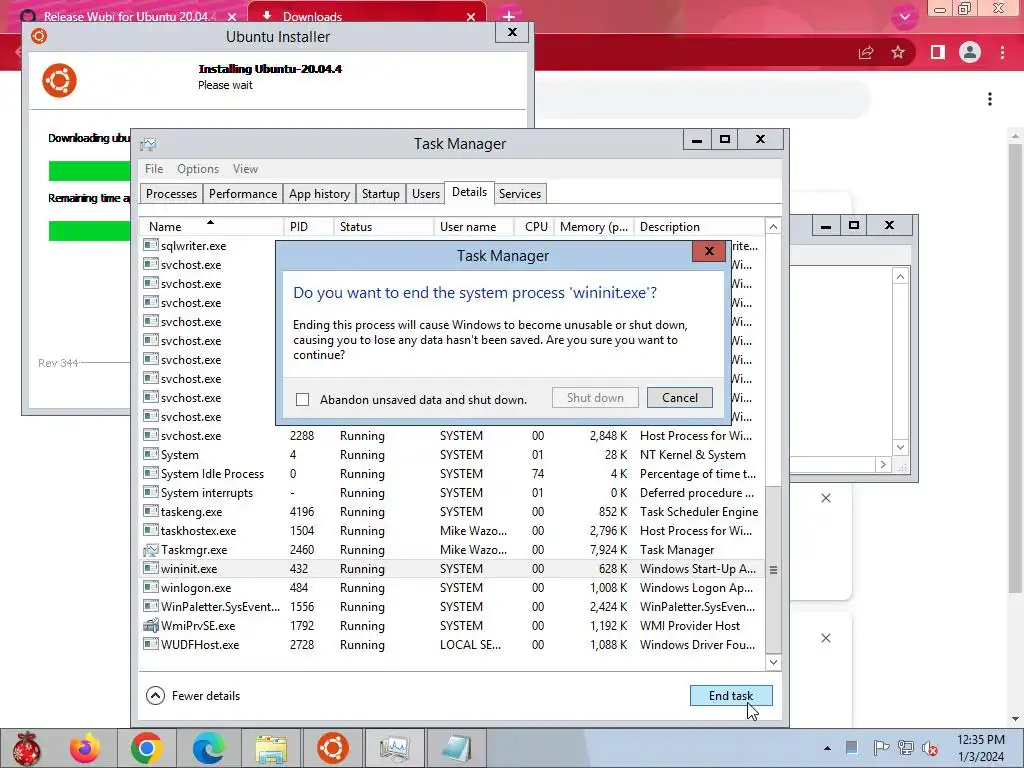
Task: Check Abandon unsaved data and shut down
Action: (302, 399)
